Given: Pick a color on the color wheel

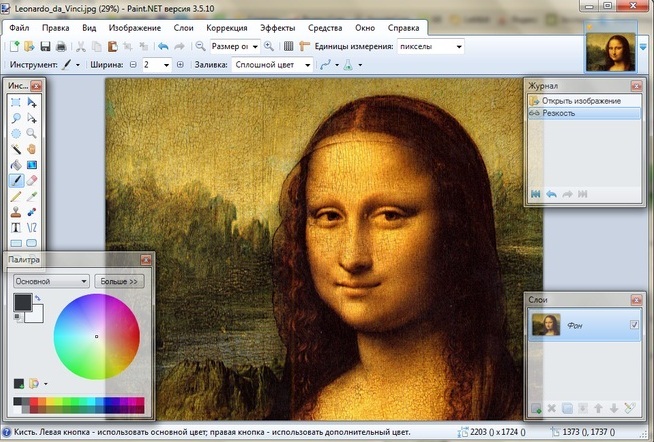Looking at the screenshot, I should pyautogui.click(x=97, y=337).
